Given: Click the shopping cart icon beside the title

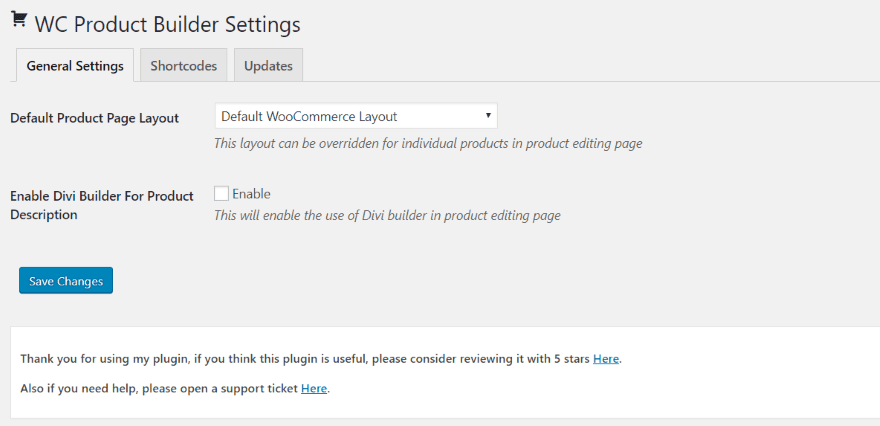Looking at the screenshot, I should (19, 19).
